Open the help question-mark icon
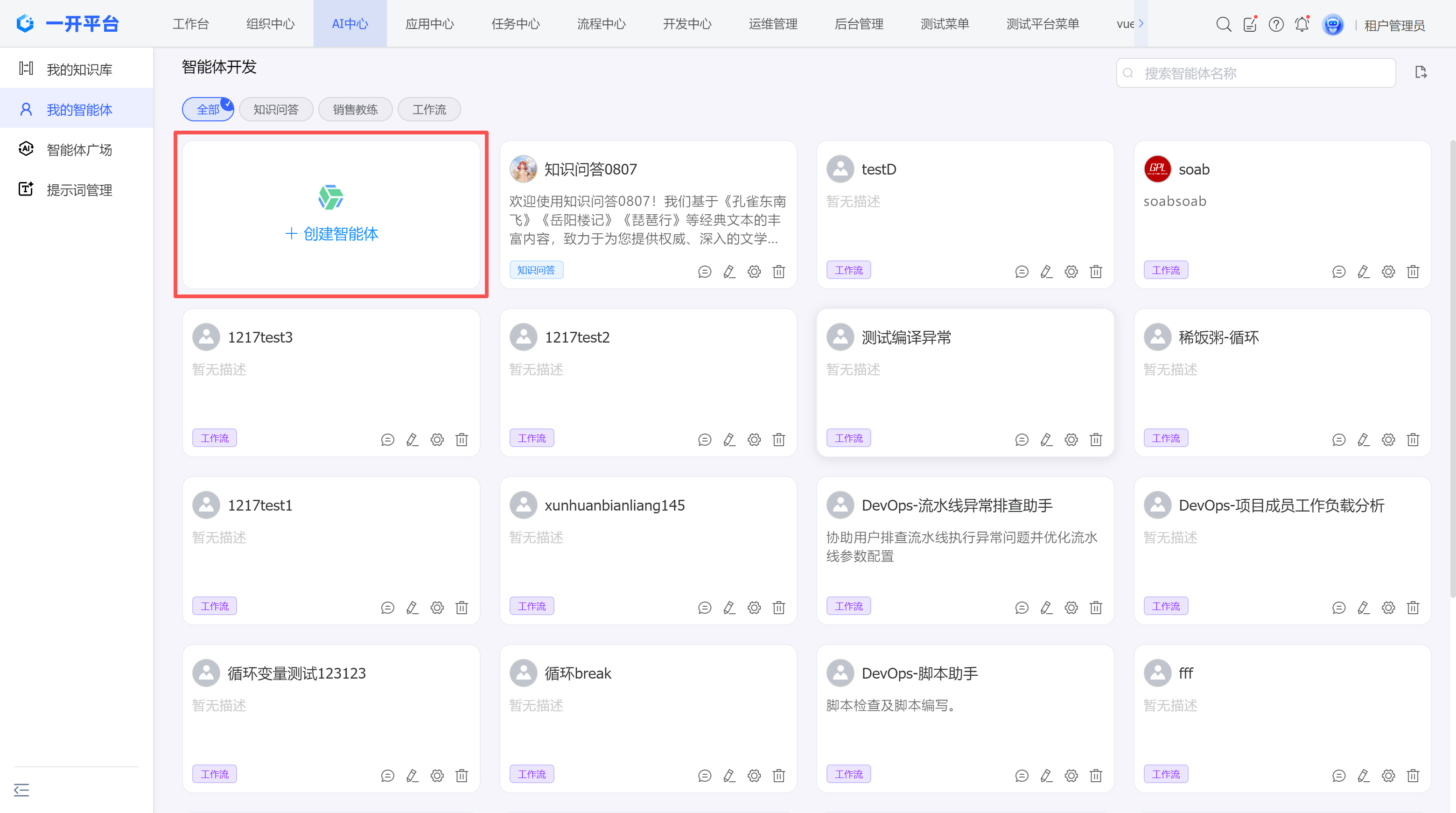 coord(1276,24)
